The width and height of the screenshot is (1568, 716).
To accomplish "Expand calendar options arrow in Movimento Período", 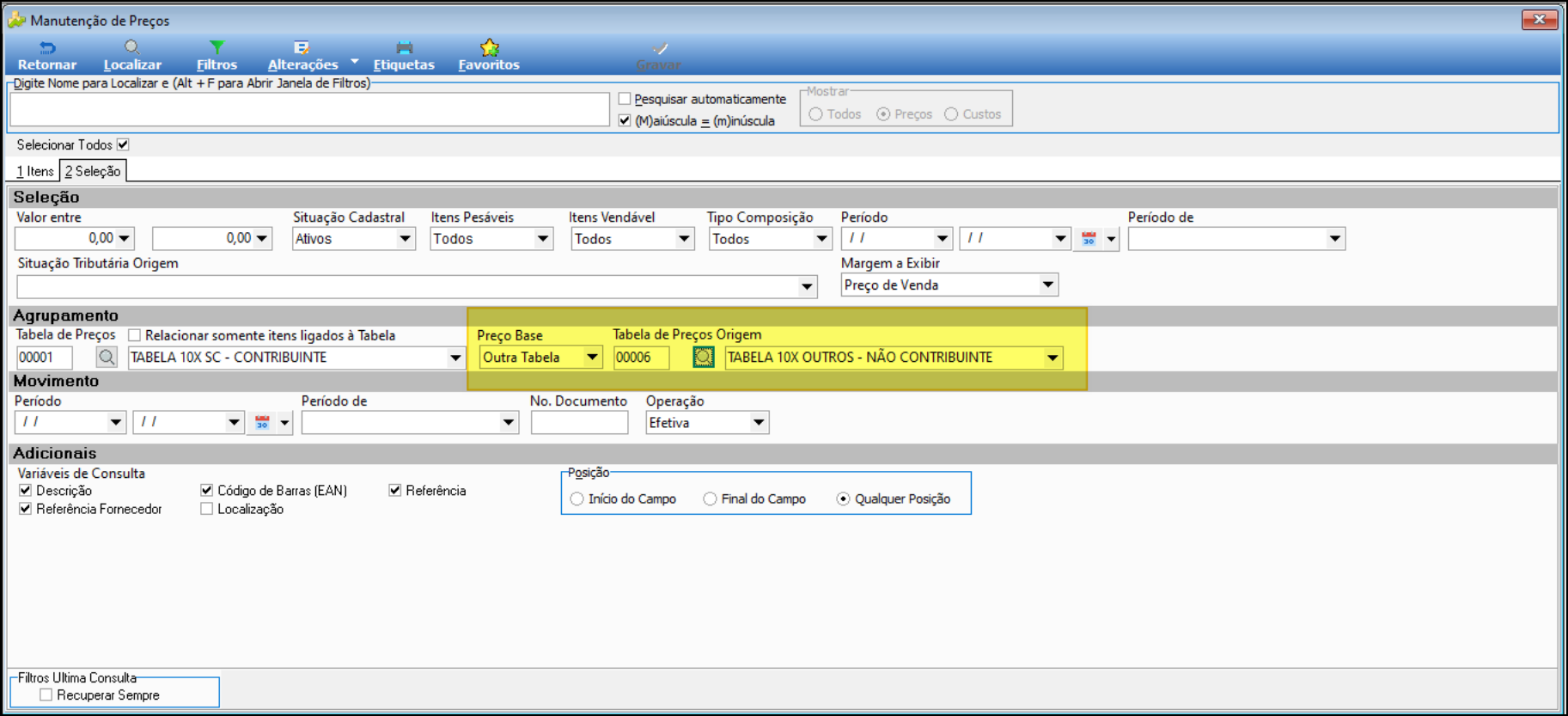I will [284, 422].
